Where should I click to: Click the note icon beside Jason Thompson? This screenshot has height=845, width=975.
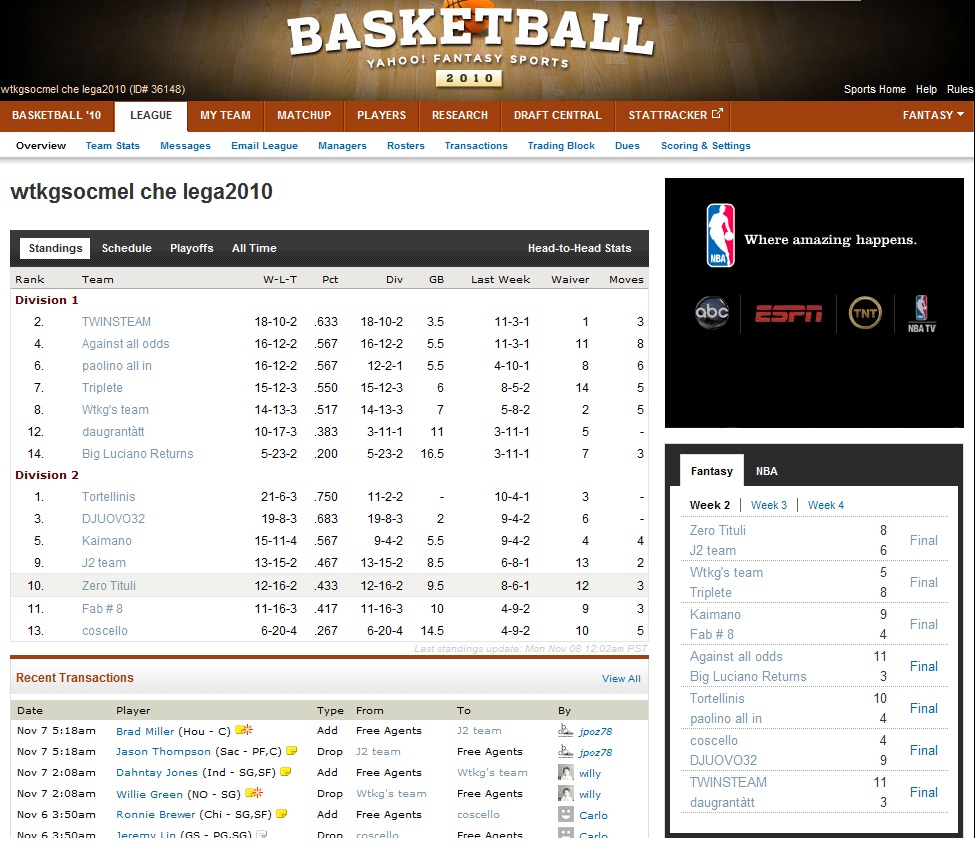pos(292,751)
